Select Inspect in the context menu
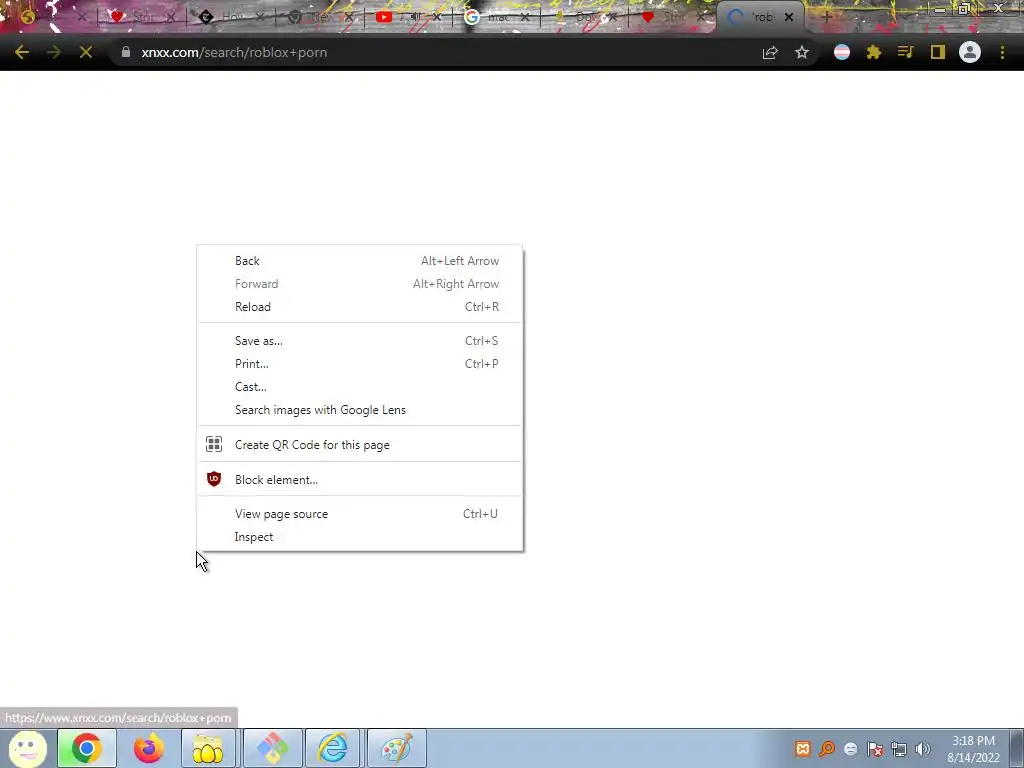 [359, 537]
